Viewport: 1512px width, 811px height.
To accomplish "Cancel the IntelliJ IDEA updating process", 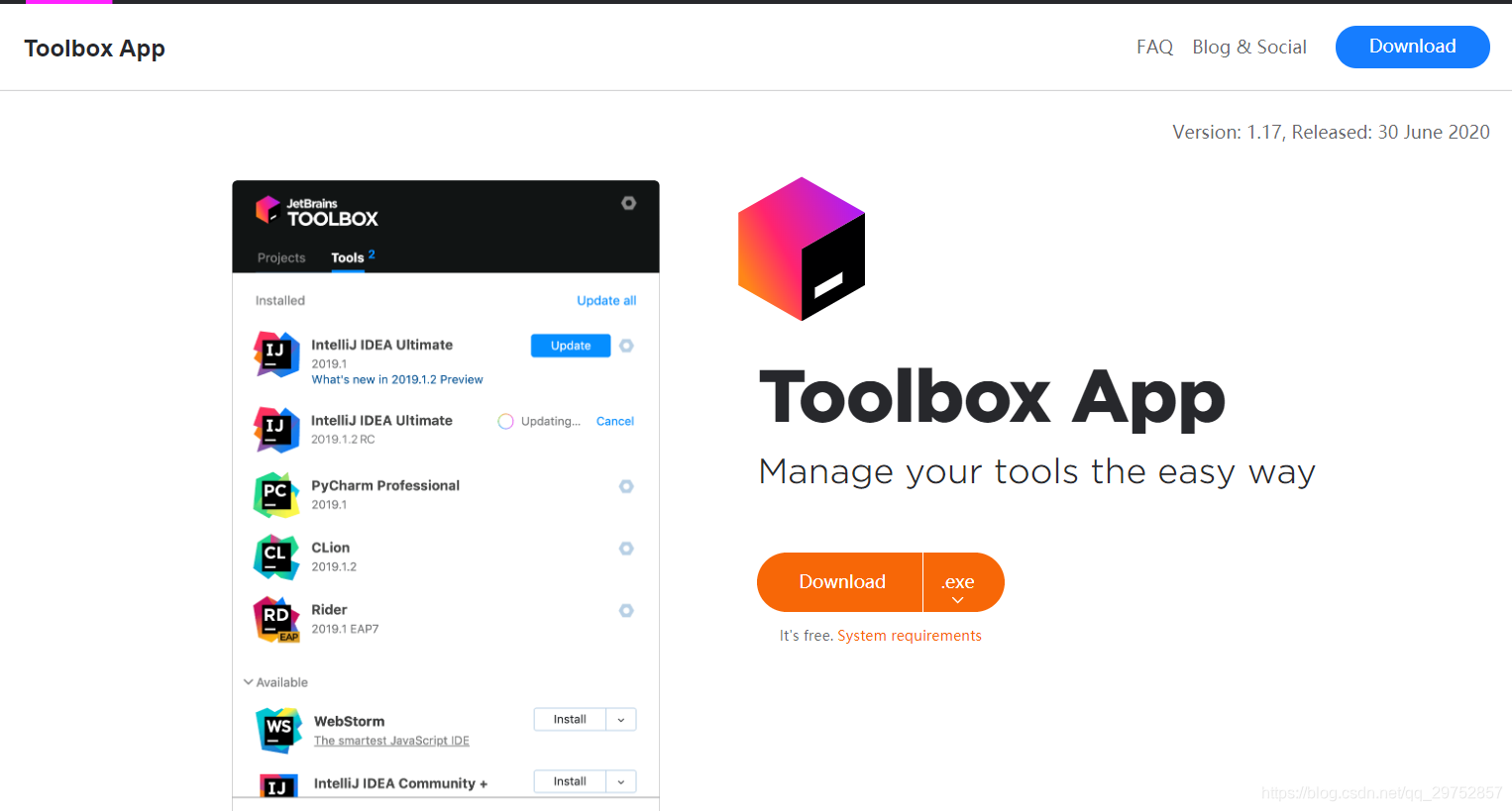I will [615, 421].
